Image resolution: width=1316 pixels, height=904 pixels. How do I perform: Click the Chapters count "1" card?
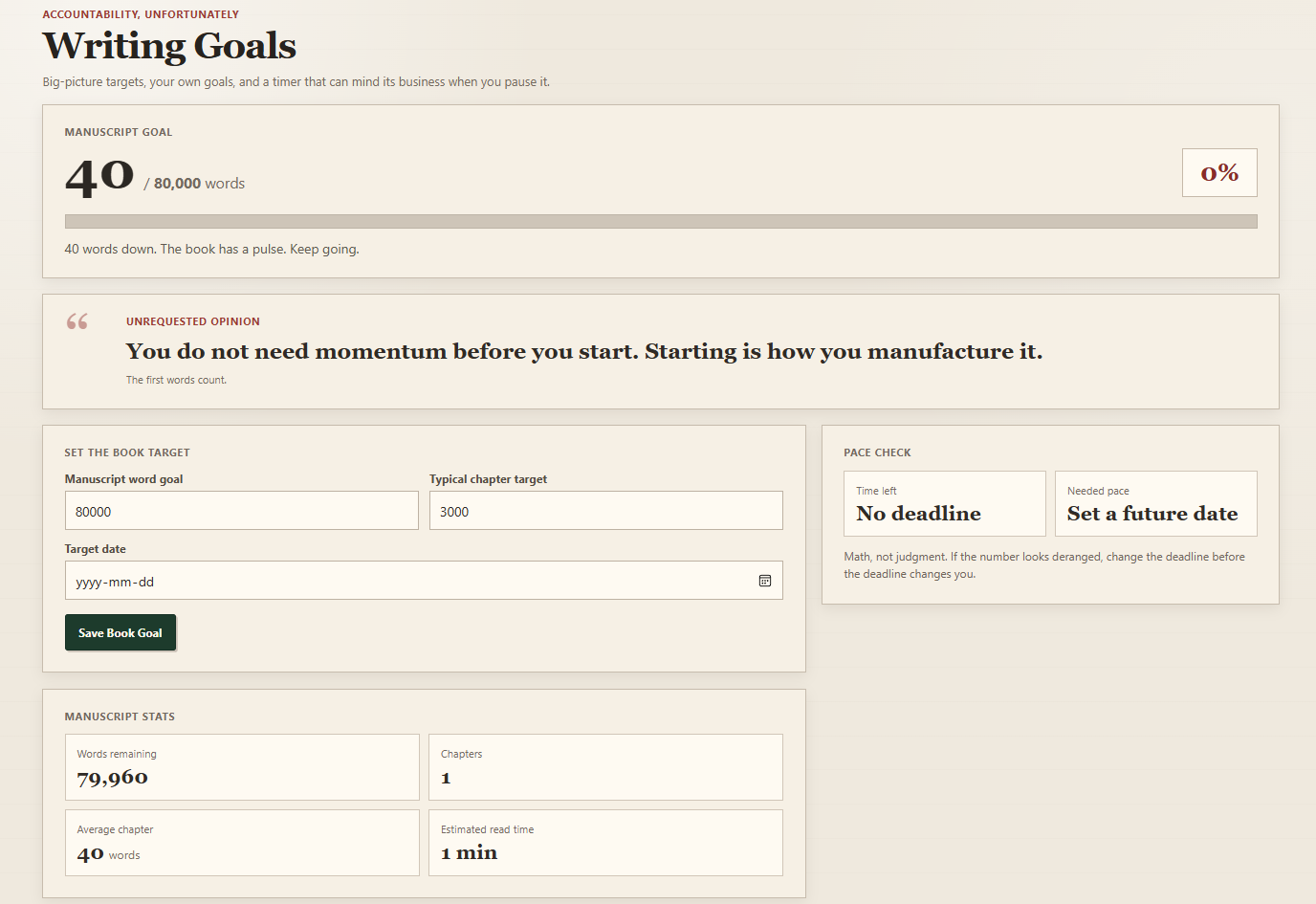pos(606,767)
